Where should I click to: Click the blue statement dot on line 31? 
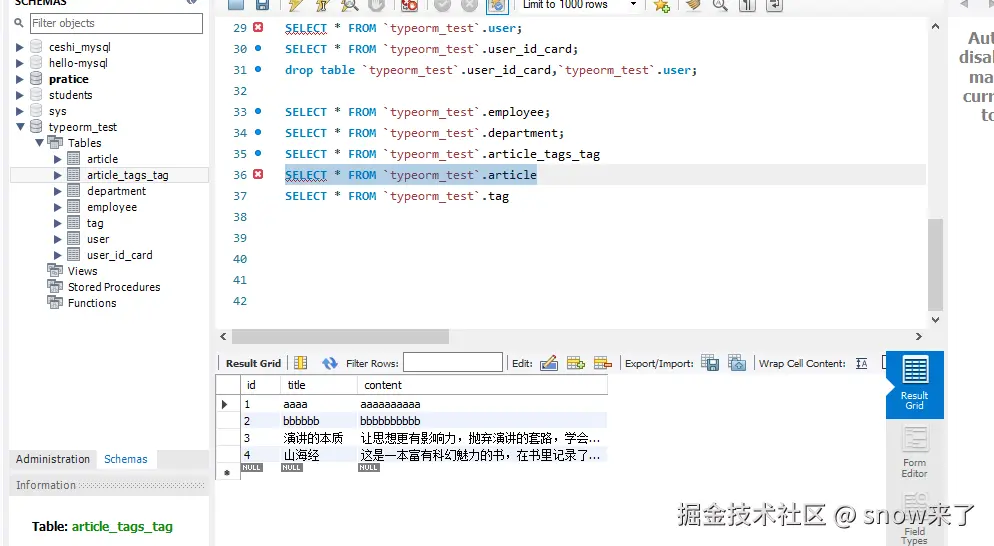click(258, 69)
